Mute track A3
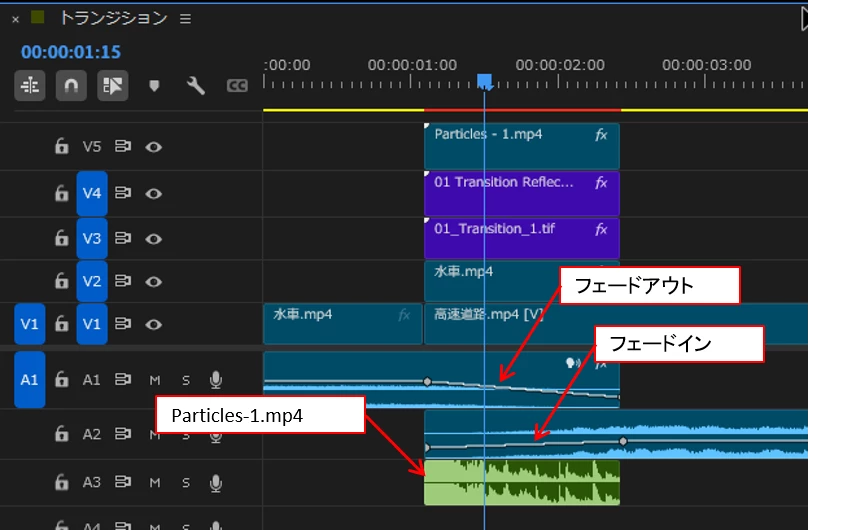The height and width of the screenshot is (530, 865). pos(154,483)
